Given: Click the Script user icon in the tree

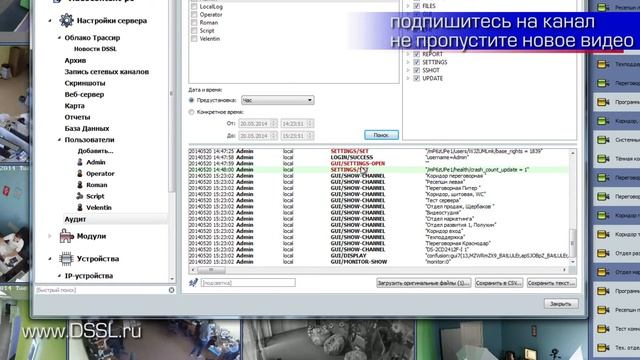Looking at the screenshot, I should (80, 196).
